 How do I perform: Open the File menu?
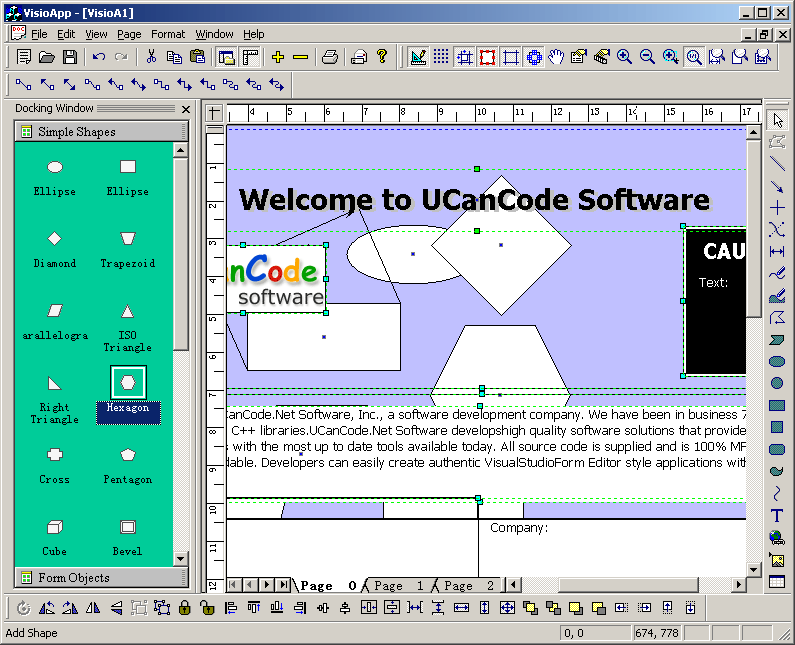click(39, 34)
